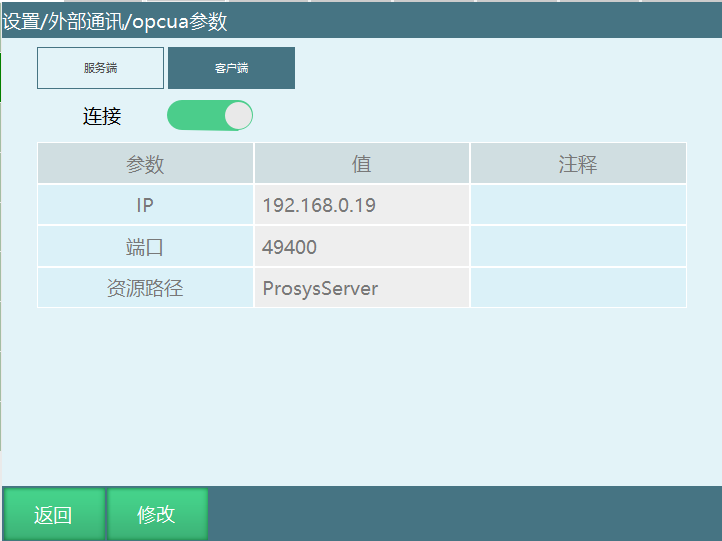Click the 返回 button
This screenshot has width=722, height=541.
(x=53, y=514)
